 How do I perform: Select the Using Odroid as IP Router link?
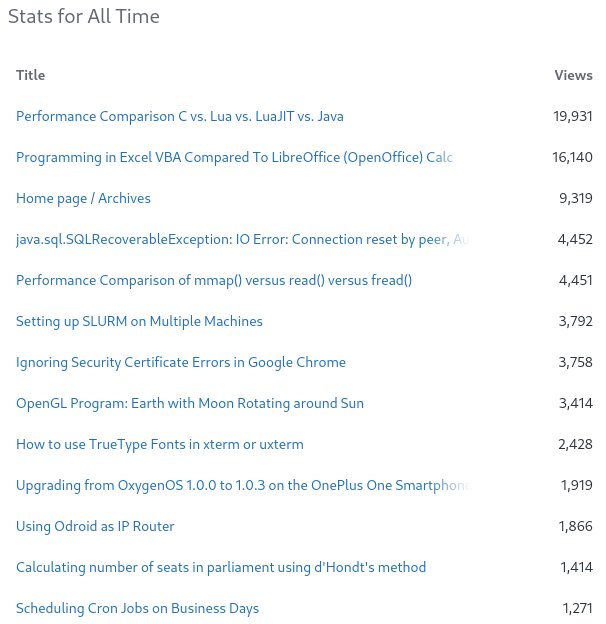click(x=95, y=526)
